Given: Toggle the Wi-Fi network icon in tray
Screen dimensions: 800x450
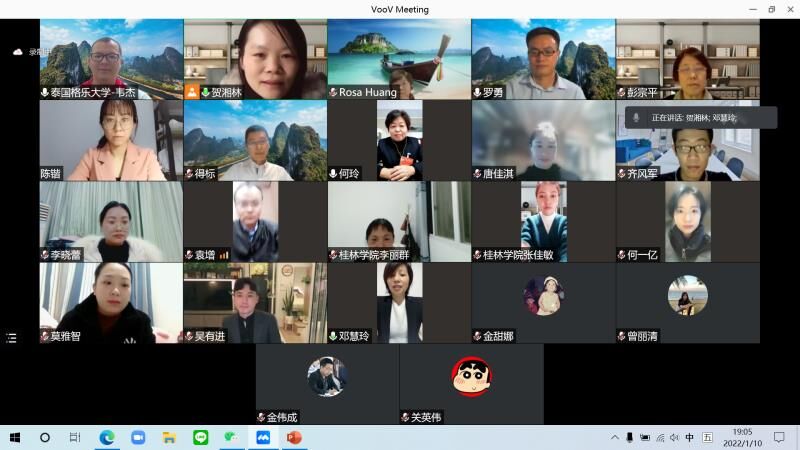Looking at the screenshot, I should coord(660,437).
